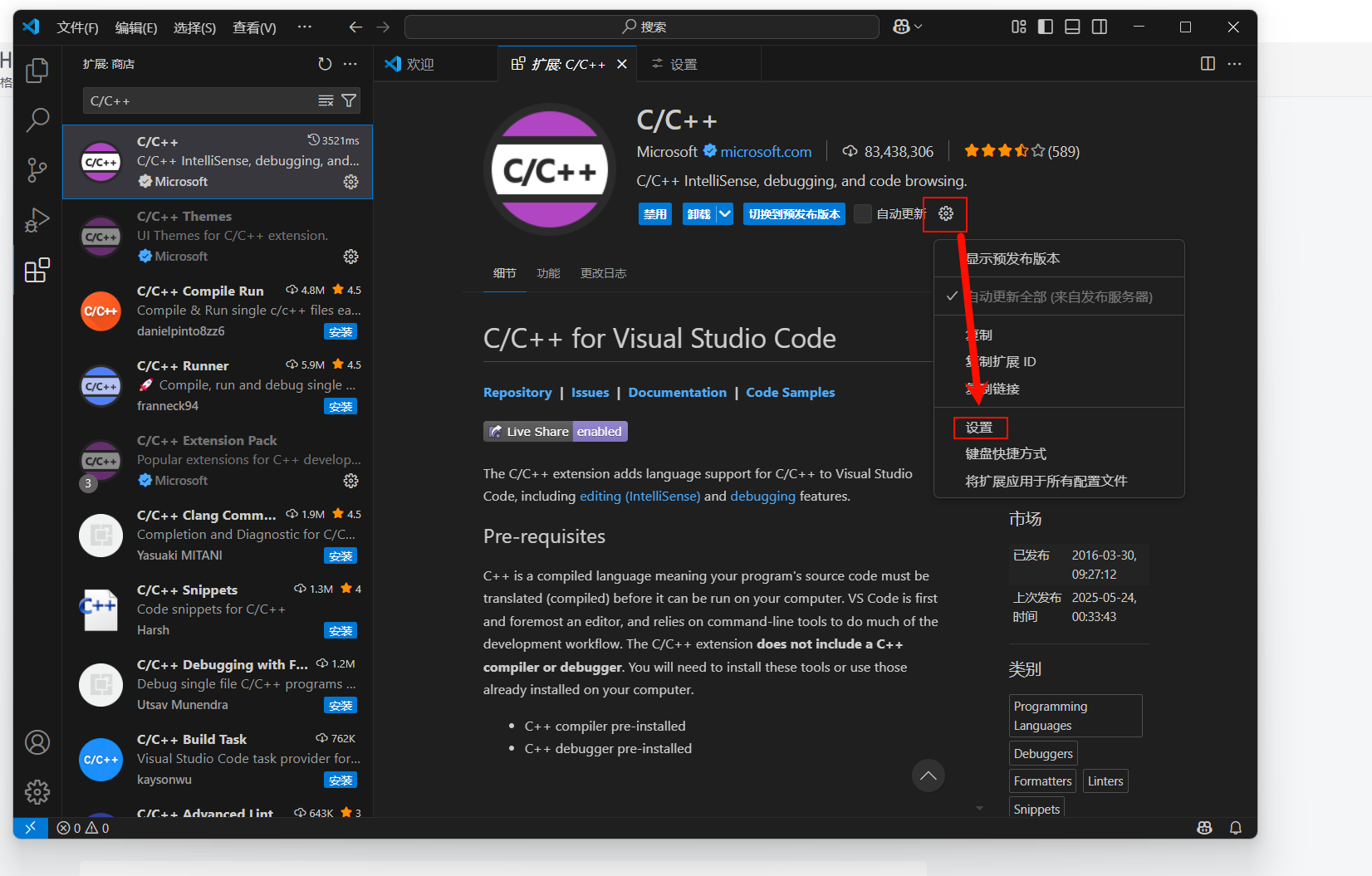Open the extensions filter dropdown
This screenshot has height=876, width=1372.
click(x=349, y=100)
